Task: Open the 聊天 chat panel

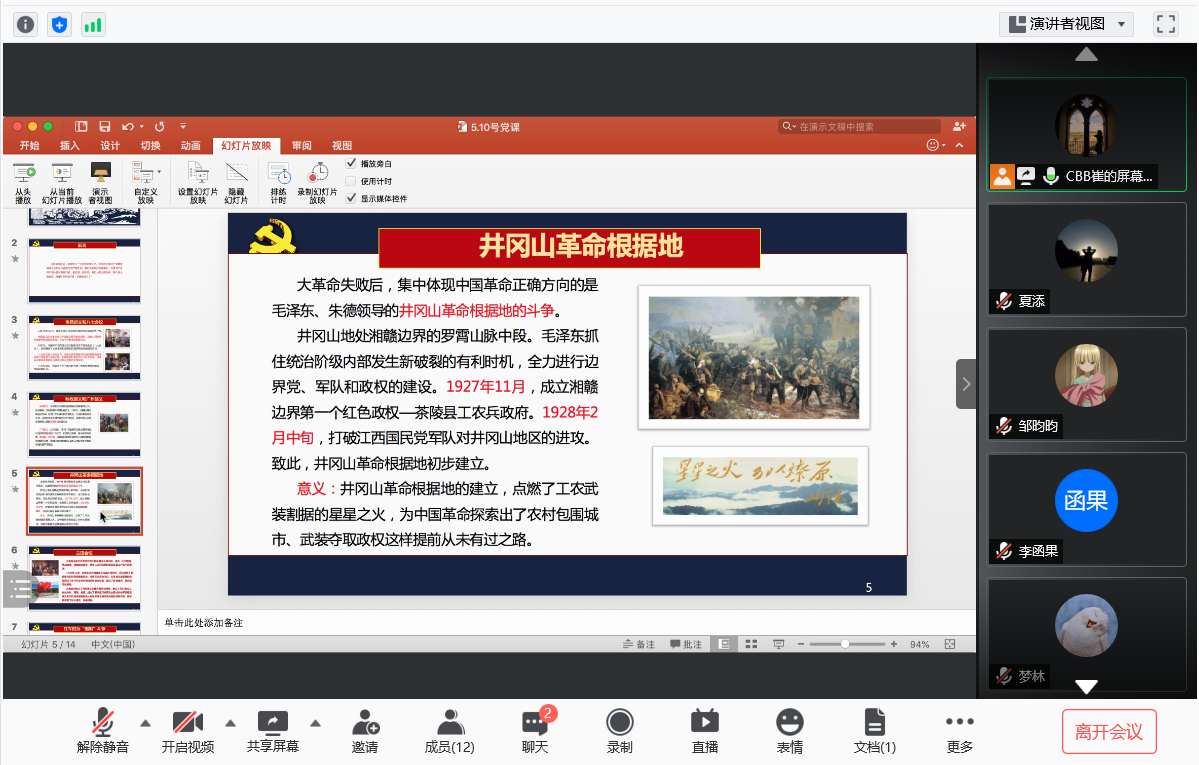Action: pyautogui.click(x=535, y=730)
